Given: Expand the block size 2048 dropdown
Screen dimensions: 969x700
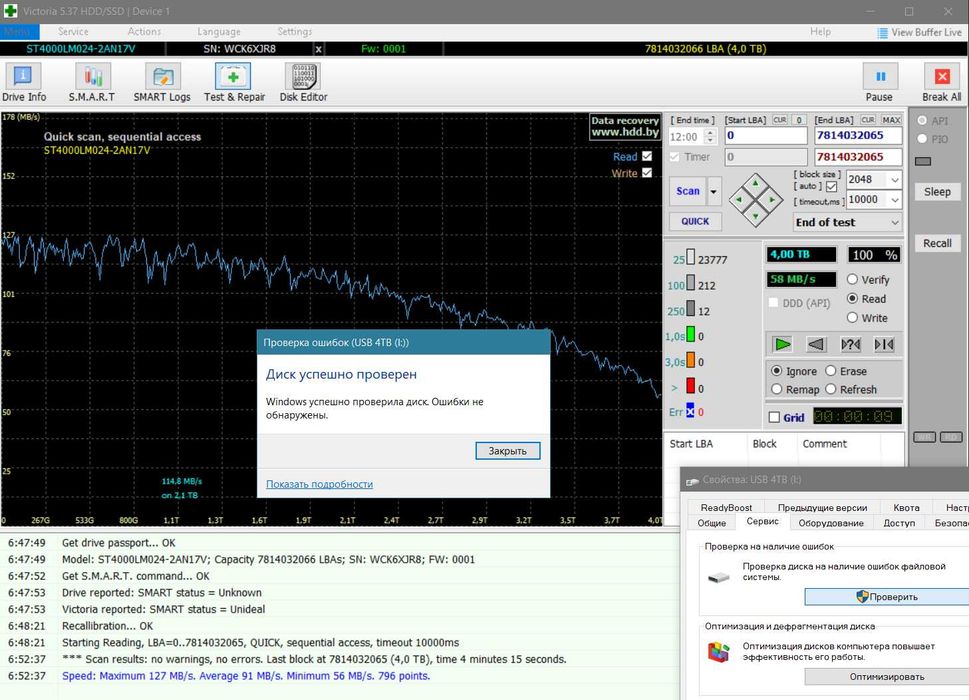Looking at the screenshot, I should pyautogui.click(x=894, y=180).
